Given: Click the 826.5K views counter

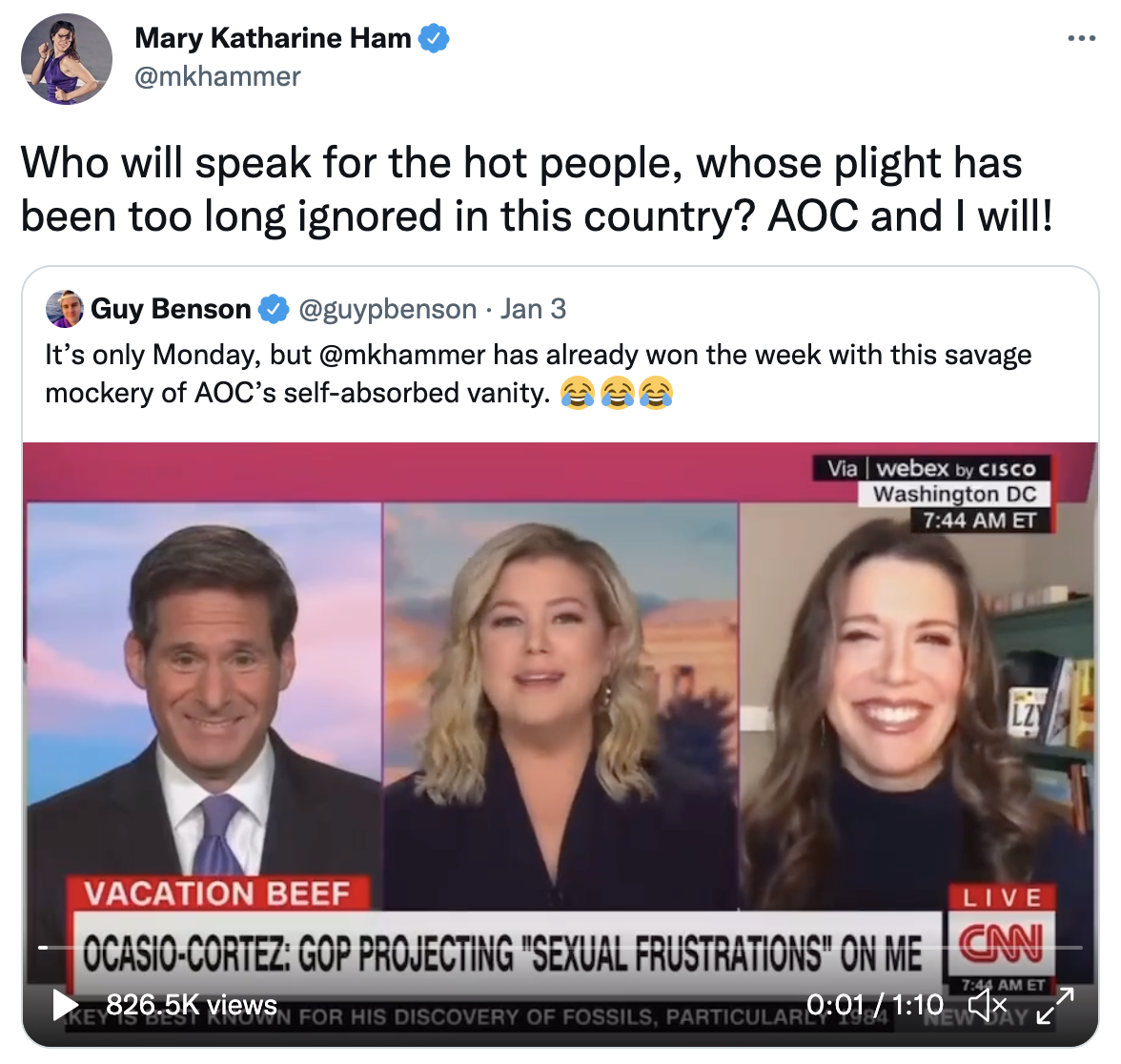Looking at the screenshot, I should click(192, 1005).
